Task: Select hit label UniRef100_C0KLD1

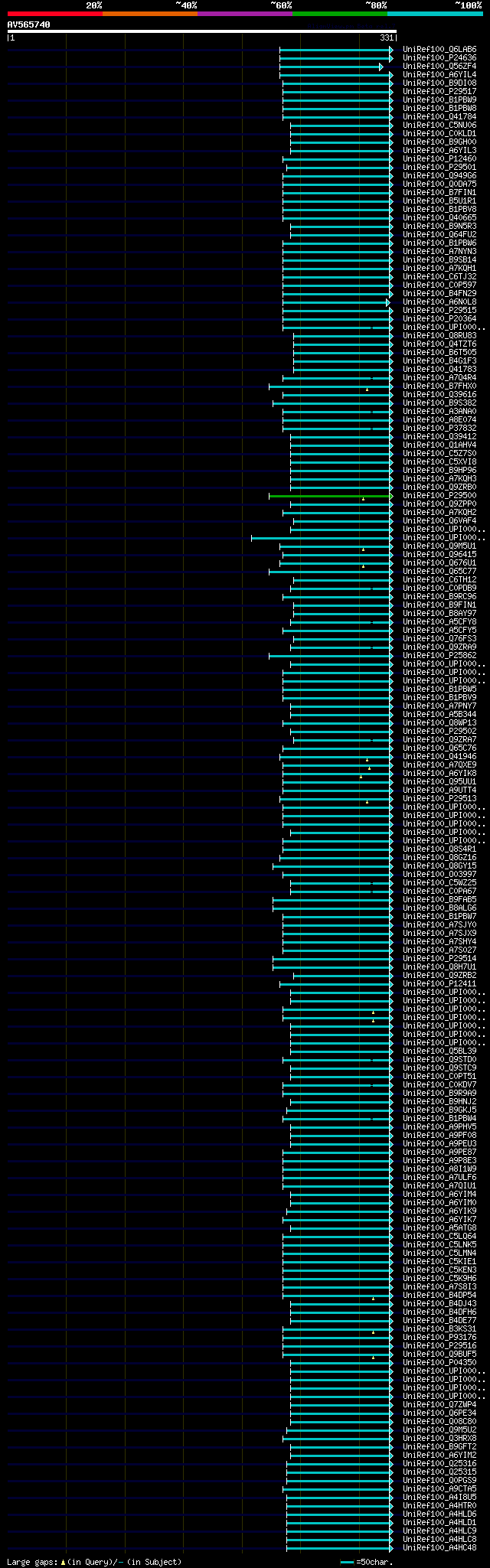Action: (x=439, y=134)
